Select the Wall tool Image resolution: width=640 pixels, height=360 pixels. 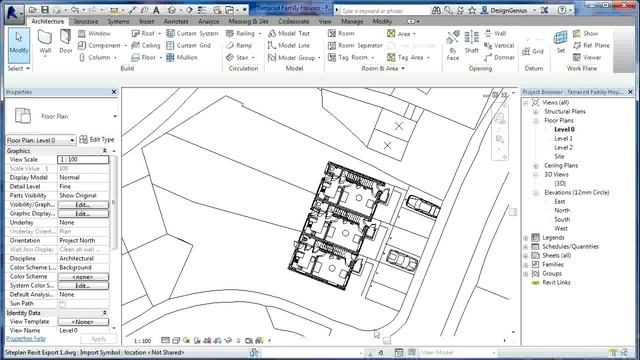tap(45, 43)
